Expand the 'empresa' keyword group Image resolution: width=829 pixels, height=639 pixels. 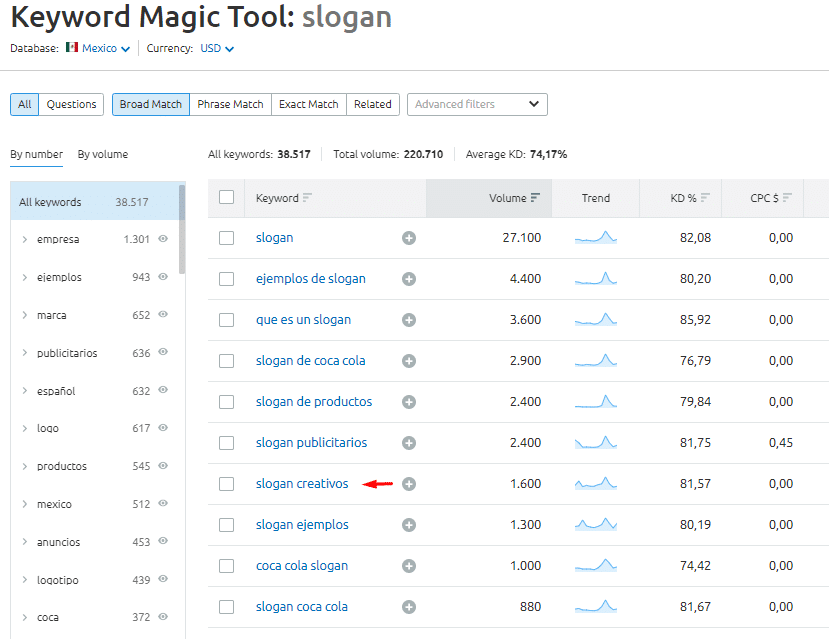(x=24, y=239)
